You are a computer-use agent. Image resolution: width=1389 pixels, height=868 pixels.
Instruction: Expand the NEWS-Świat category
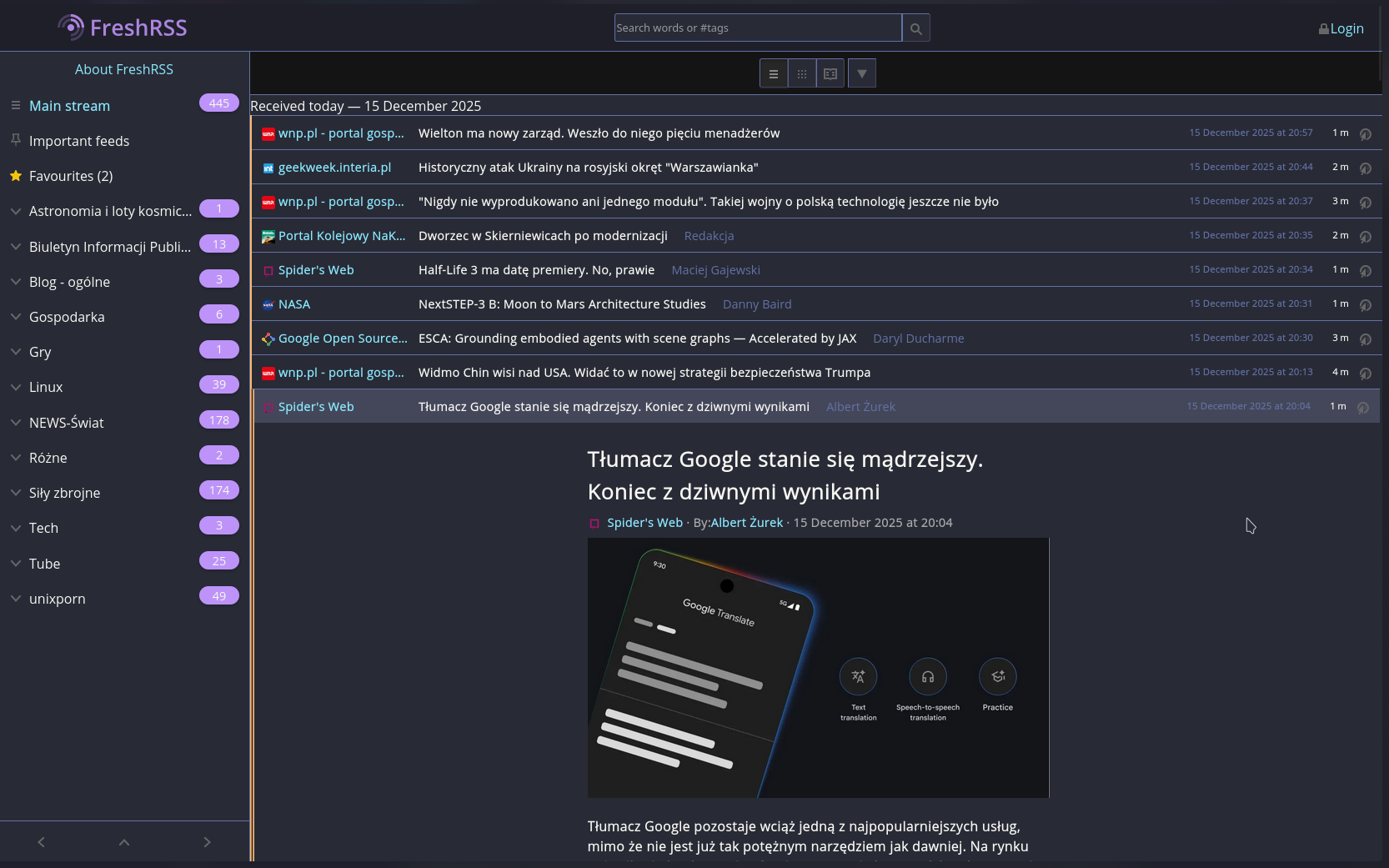pos(15,423)
